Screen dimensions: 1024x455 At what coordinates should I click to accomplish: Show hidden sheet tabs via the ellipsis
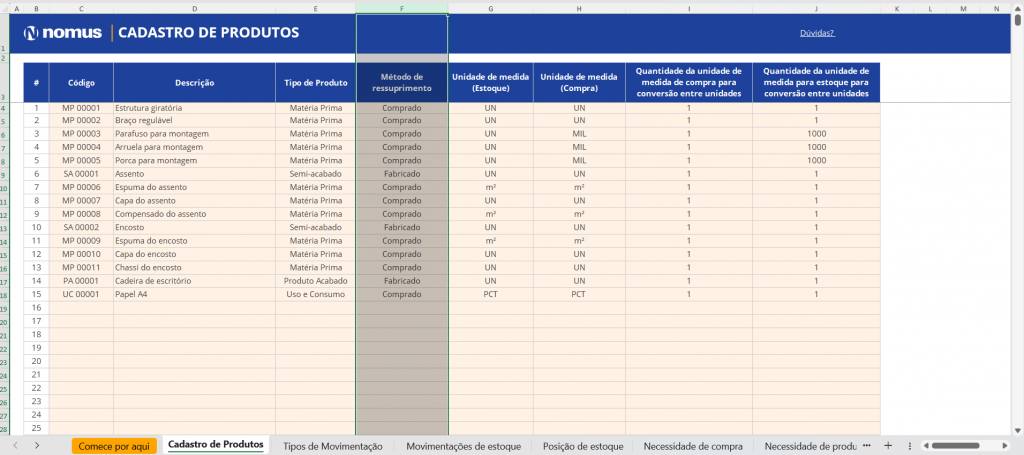[867, 445]
